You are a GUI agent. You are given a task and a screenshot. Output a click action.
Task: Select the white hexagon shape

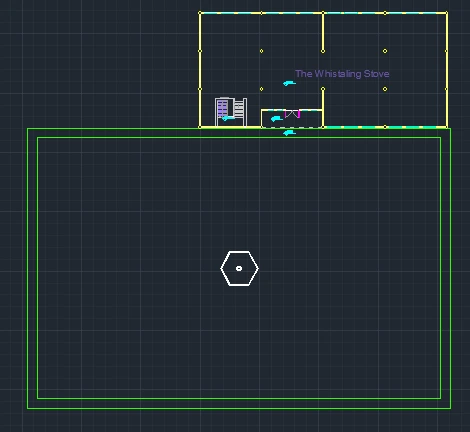pos(239,268)
